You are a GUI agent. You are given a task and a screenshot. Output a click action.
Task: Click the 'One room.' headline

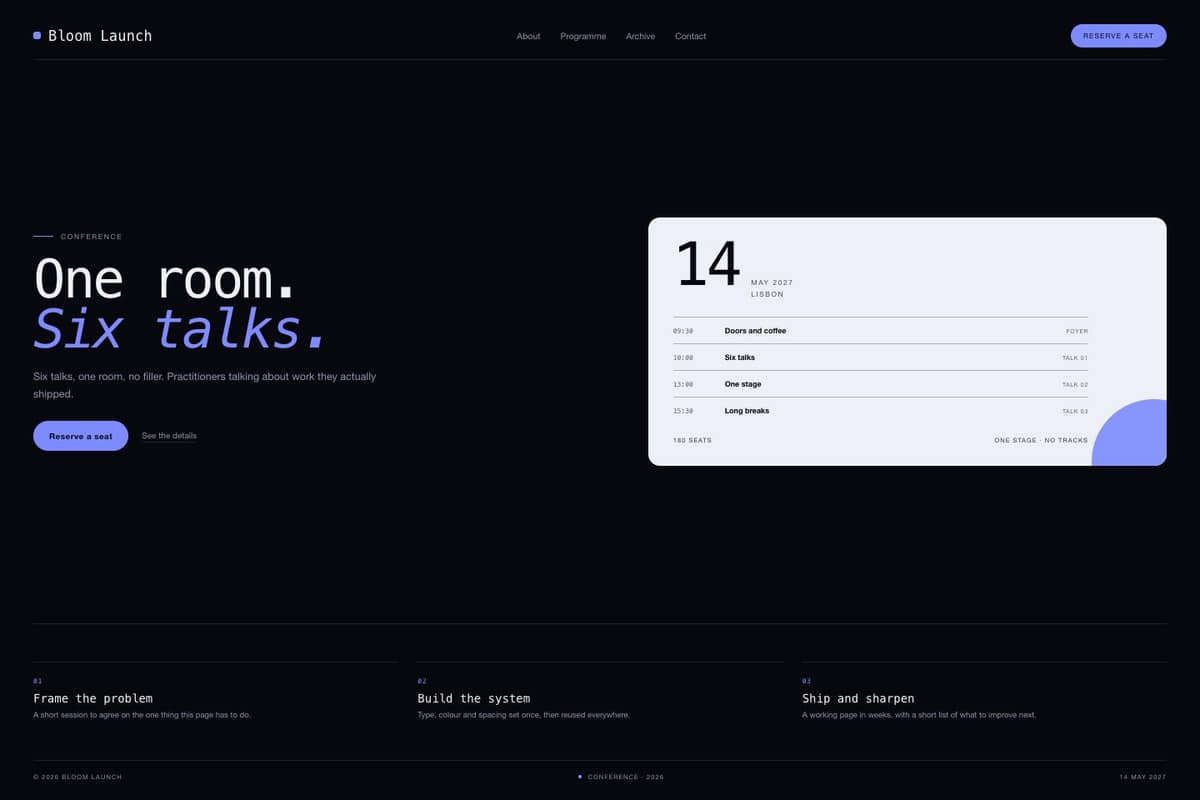pyautogui.click(x=165, y=278)
